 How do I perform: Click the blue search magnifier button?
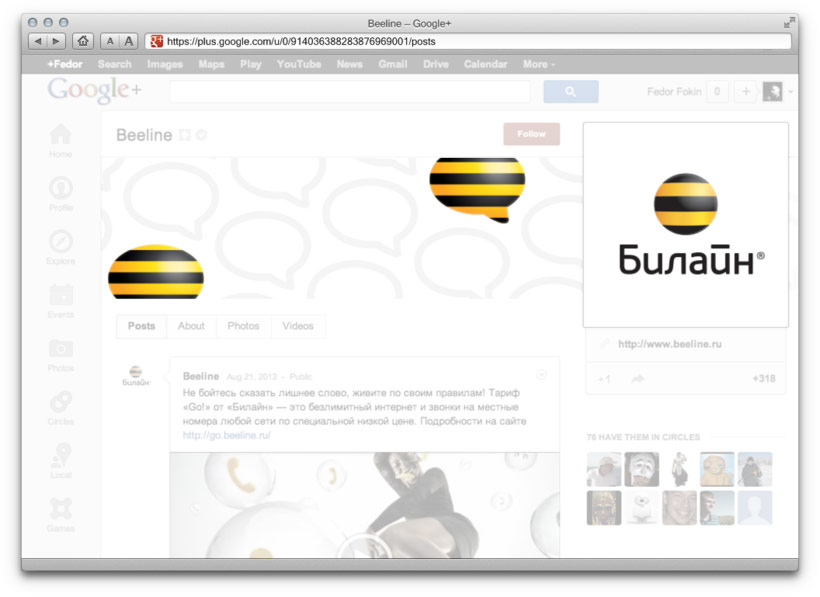(570, 92)
